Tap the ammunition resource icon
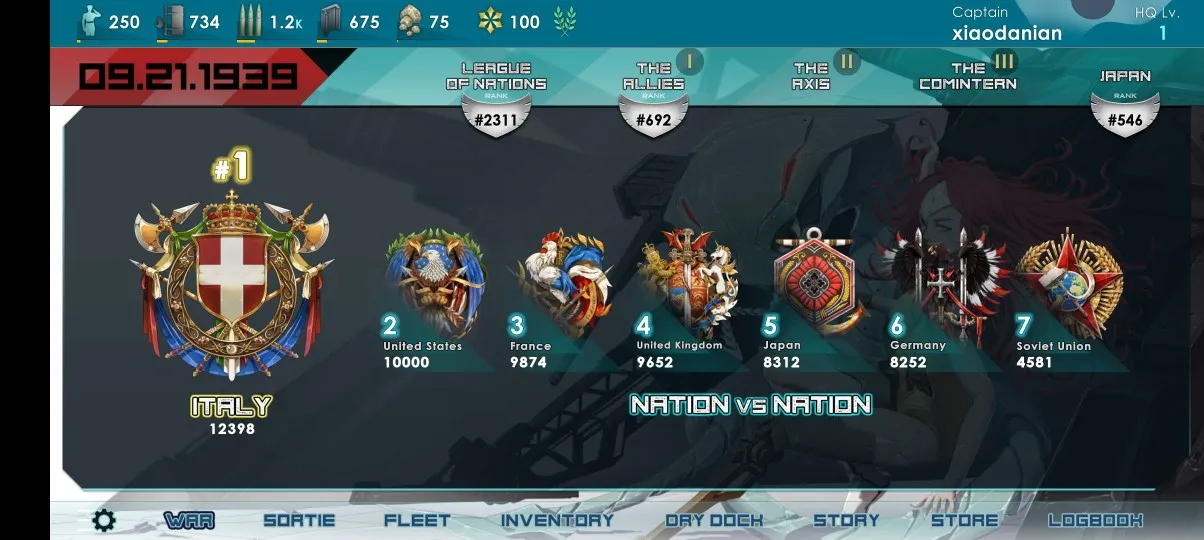This screenshot has width=1204, height=540. click(x=250, y=21)
